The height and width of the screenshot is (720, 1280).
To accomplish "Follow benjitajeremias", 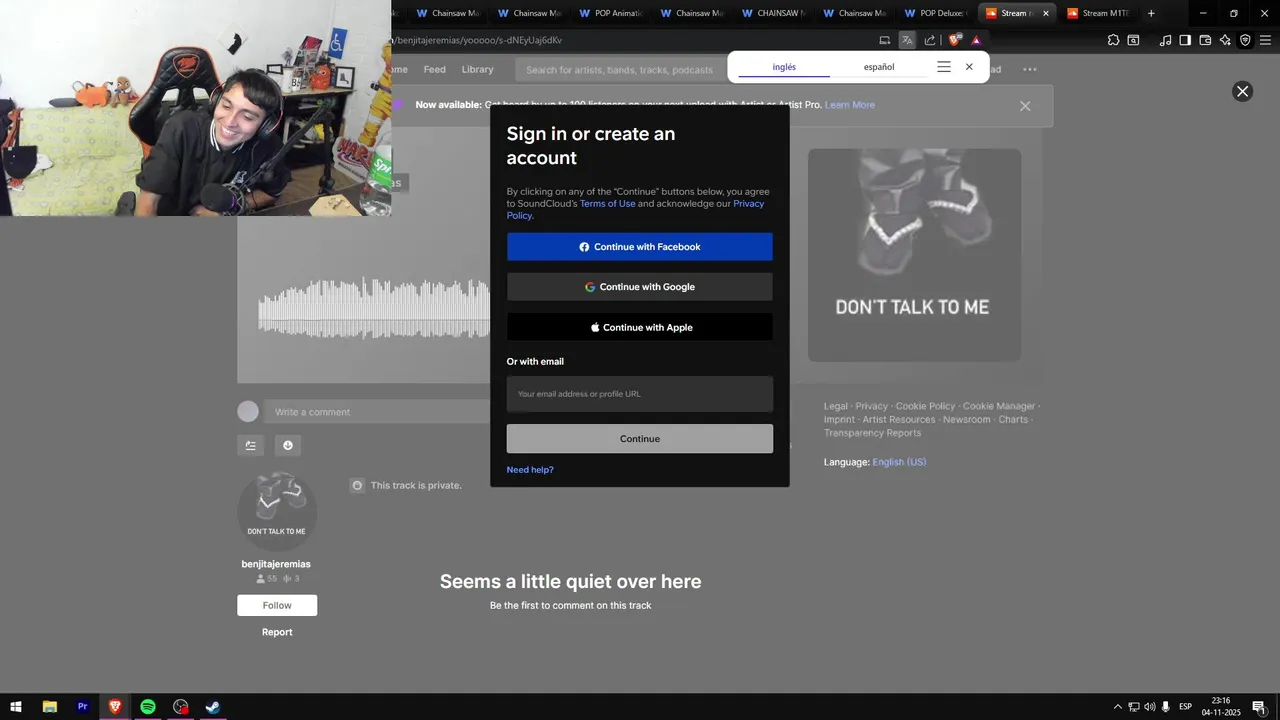I will tap(277, 605).
